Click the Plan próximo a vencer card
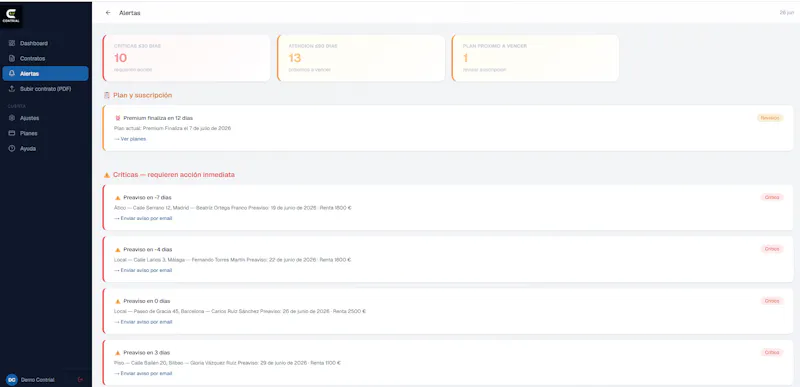The image size is (800, 387). (535, 58)
